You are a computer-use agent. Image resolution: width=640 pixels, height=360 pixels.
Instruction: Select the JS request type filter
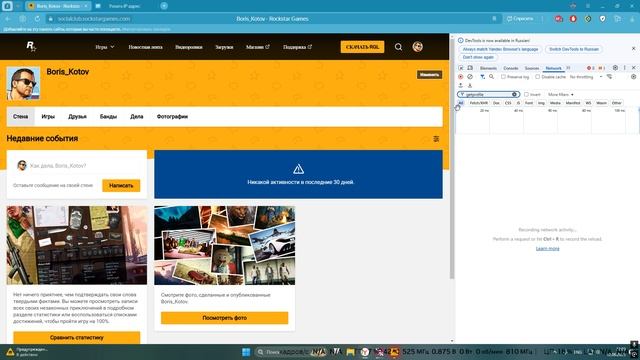pos(518,103)
